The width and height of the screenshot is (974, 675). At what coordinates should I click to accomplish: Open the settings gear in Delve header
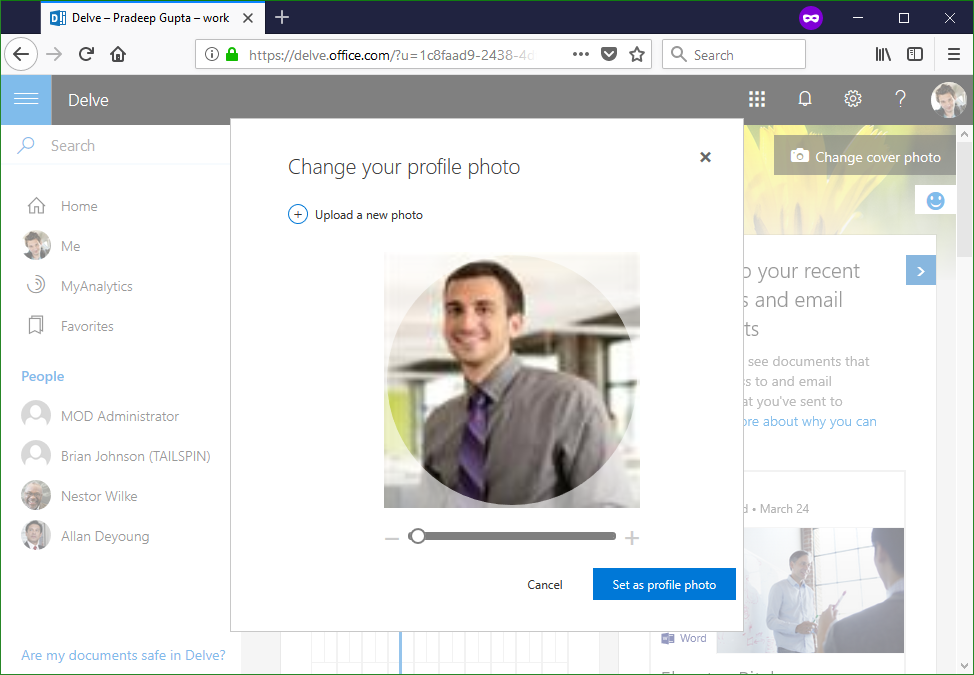coord(852,99)
